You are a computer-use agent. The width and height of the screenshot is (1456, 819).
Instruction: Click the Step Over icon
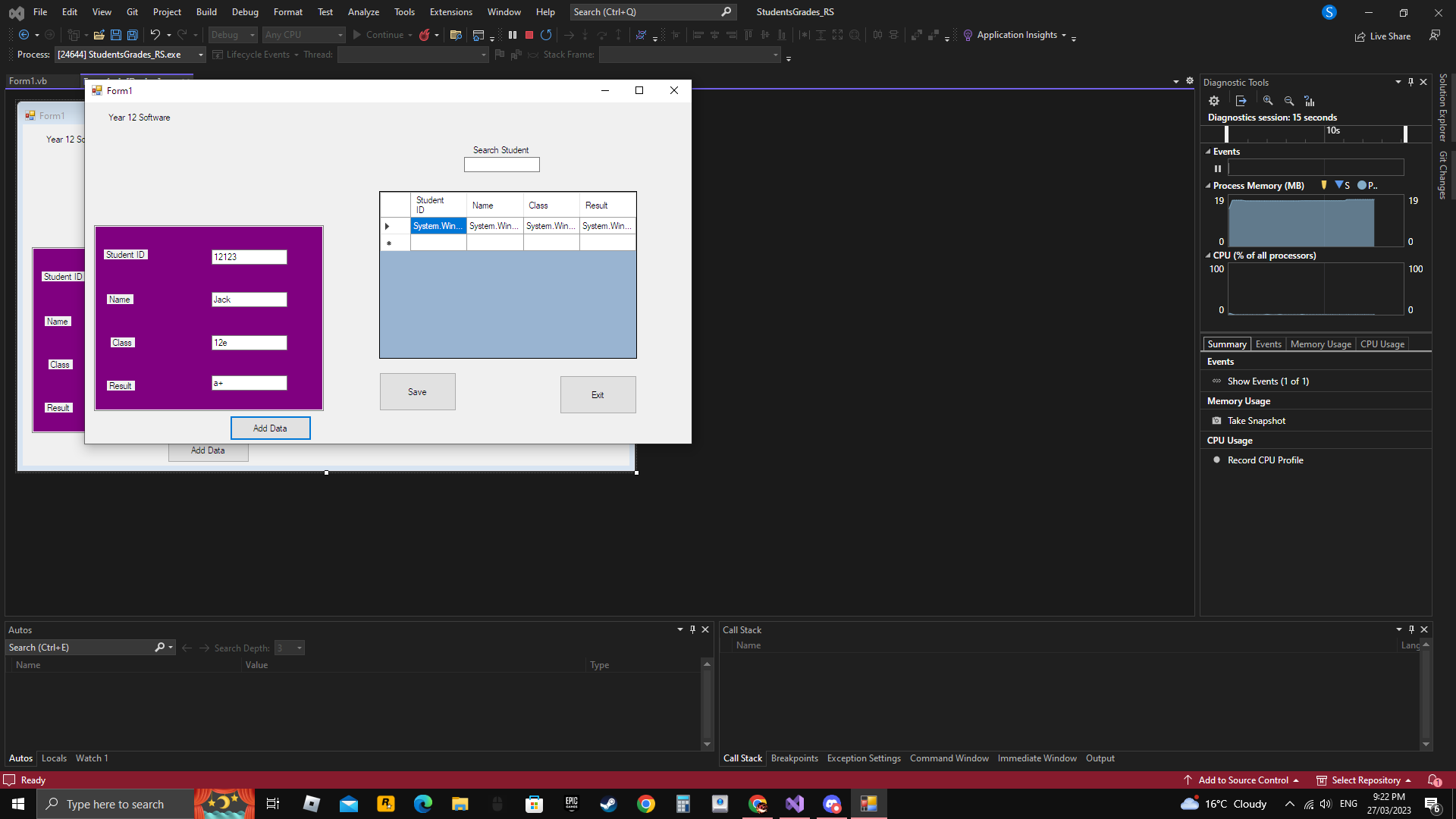(x=602, y=35)
